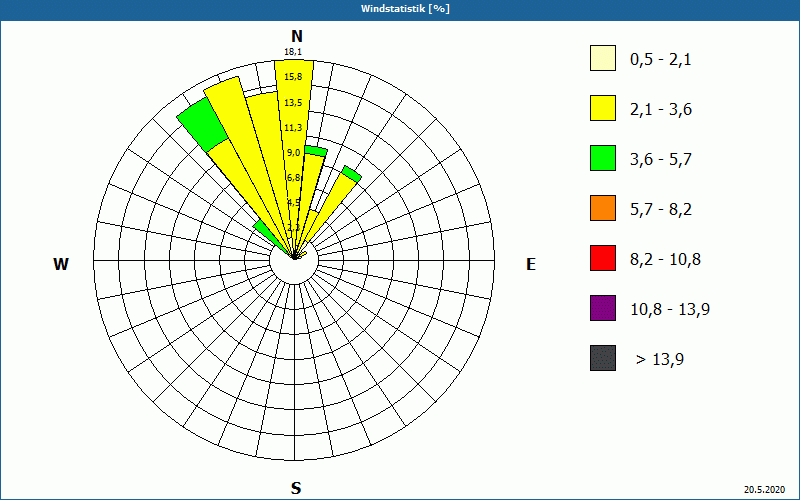Select the green tip of the northeast bar
800x500 pixels.
click(352, 173)
